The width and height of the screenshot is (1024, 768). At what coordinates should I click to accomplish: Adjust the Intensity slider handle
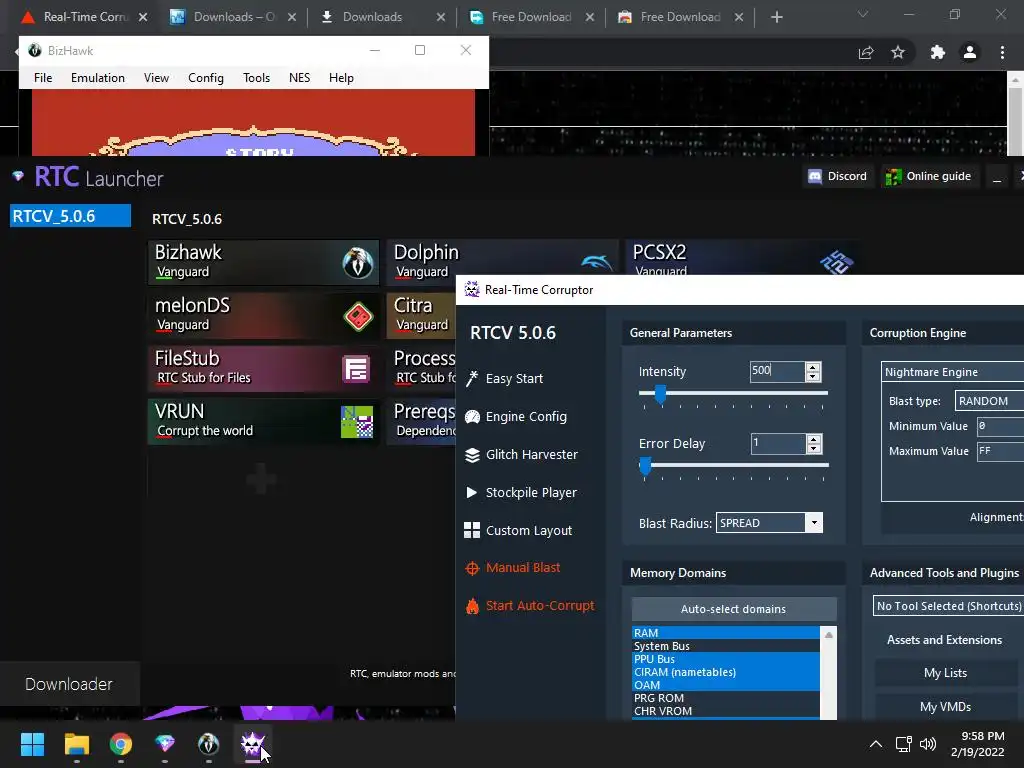coord(660,394)
